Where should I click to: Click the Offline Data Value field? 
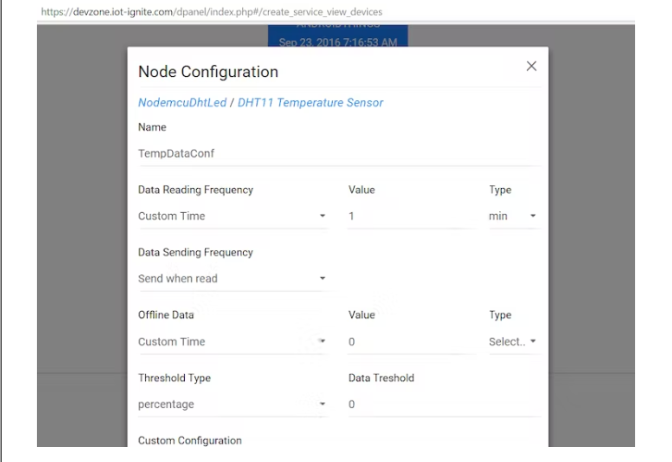(x=410, y=341)
